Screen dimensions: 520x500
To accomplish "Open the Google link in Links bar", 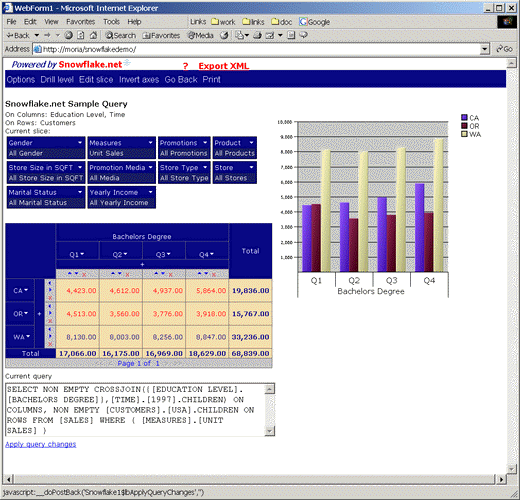I will [314, 22].
